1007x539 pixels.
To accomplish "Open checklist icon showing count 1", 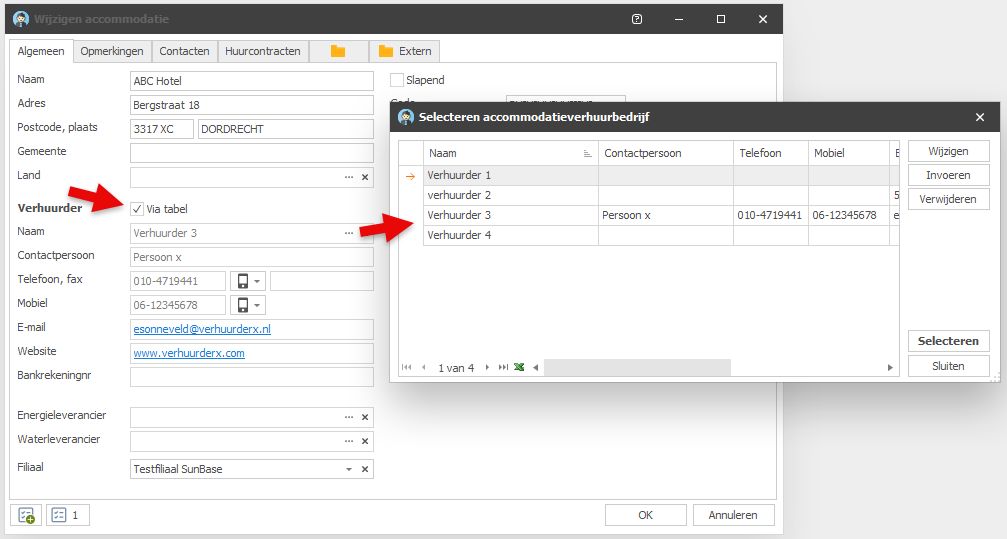I will click(67, 515).
